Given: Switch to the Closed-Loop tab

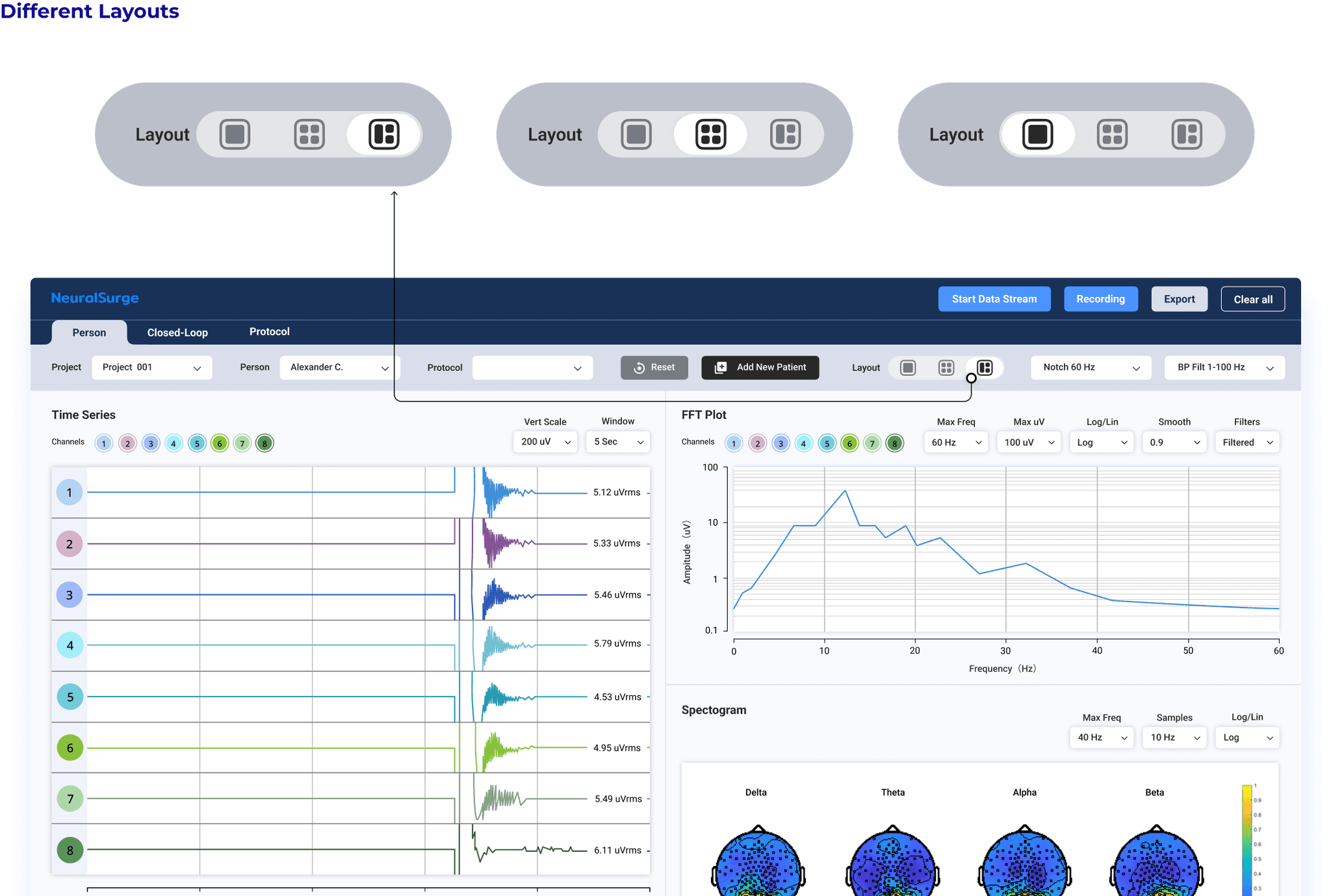Looking at the screenshot, I should pyautogui.click(x=177, y=332).
